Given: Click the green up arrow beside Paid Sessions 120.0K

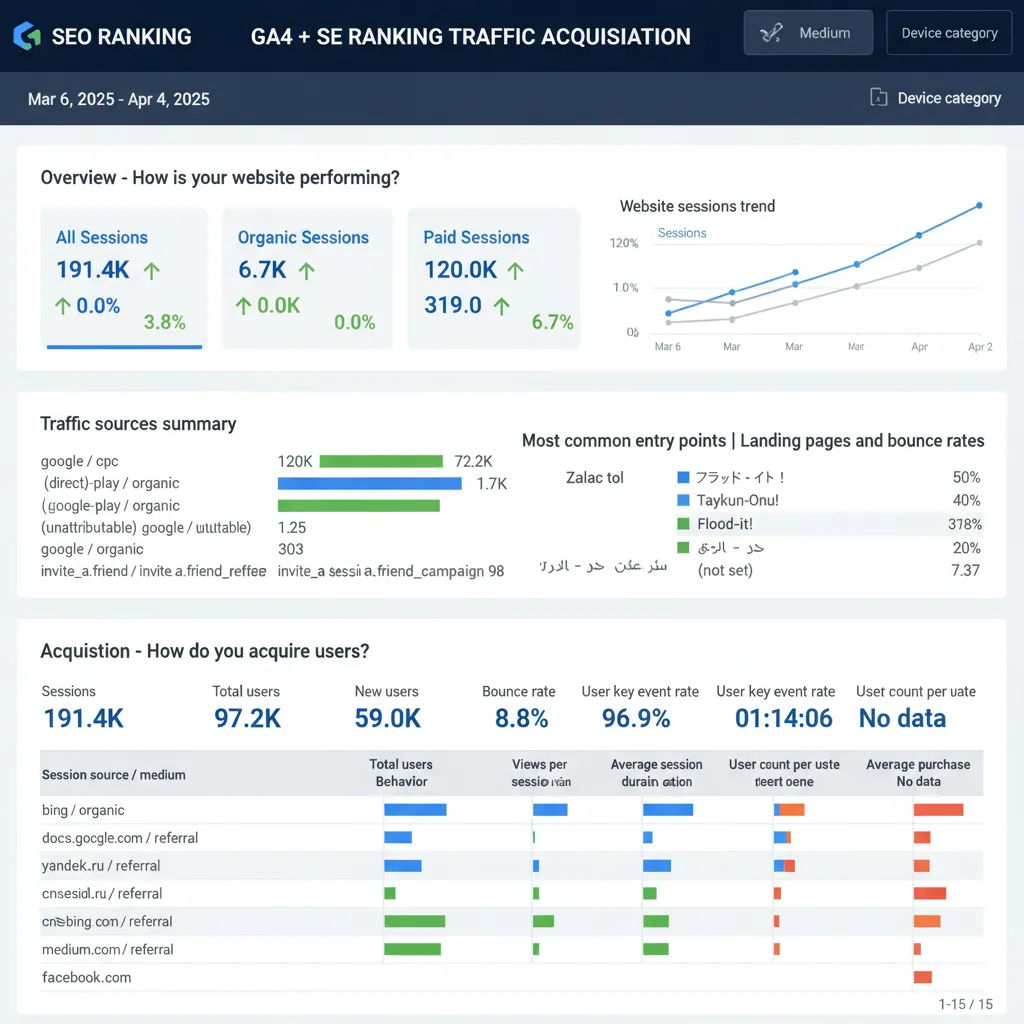Looking at the screenshot, I should pos(515,270).
